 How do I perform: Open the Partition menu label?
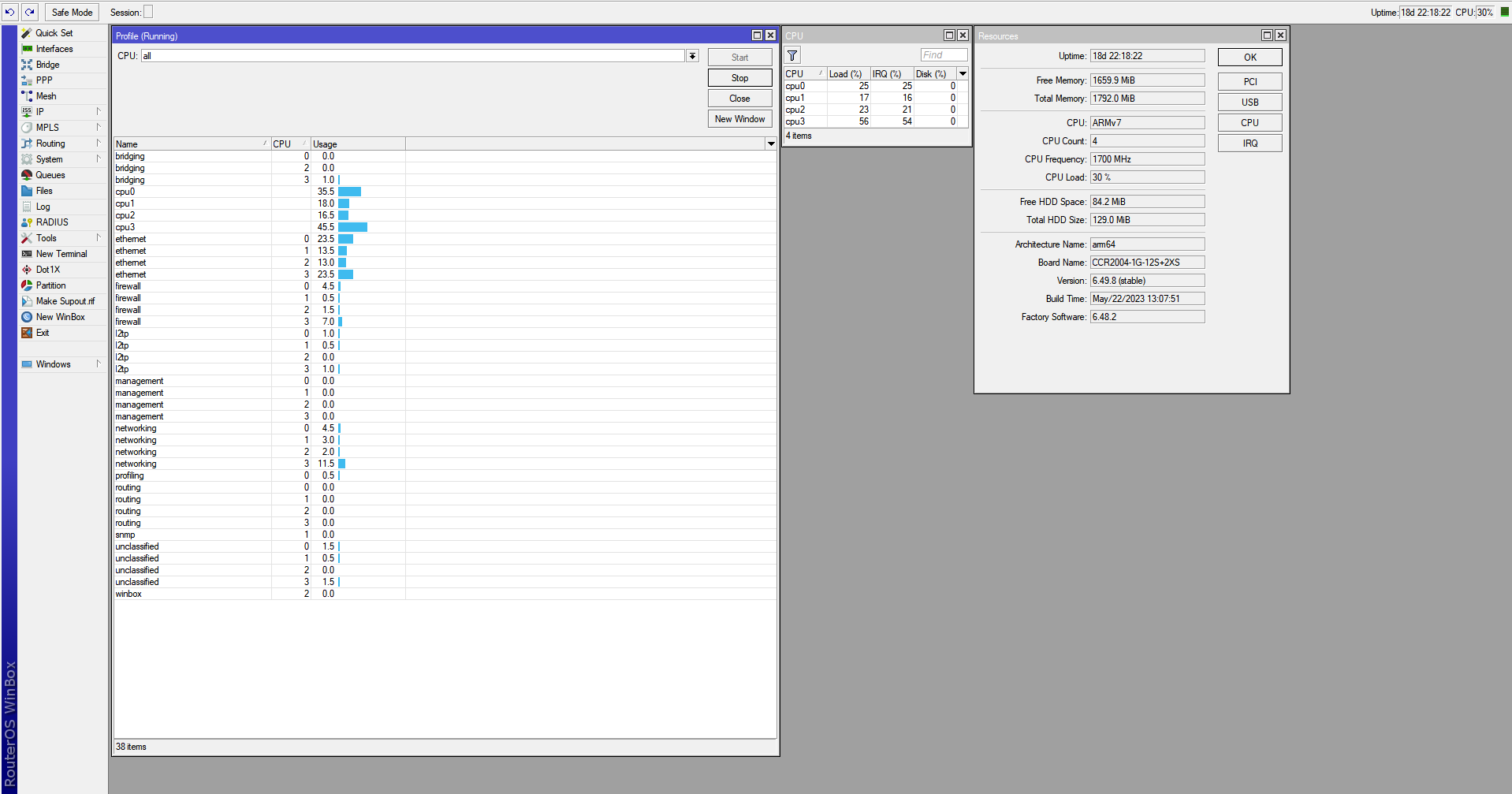click(x=51, y=285)
